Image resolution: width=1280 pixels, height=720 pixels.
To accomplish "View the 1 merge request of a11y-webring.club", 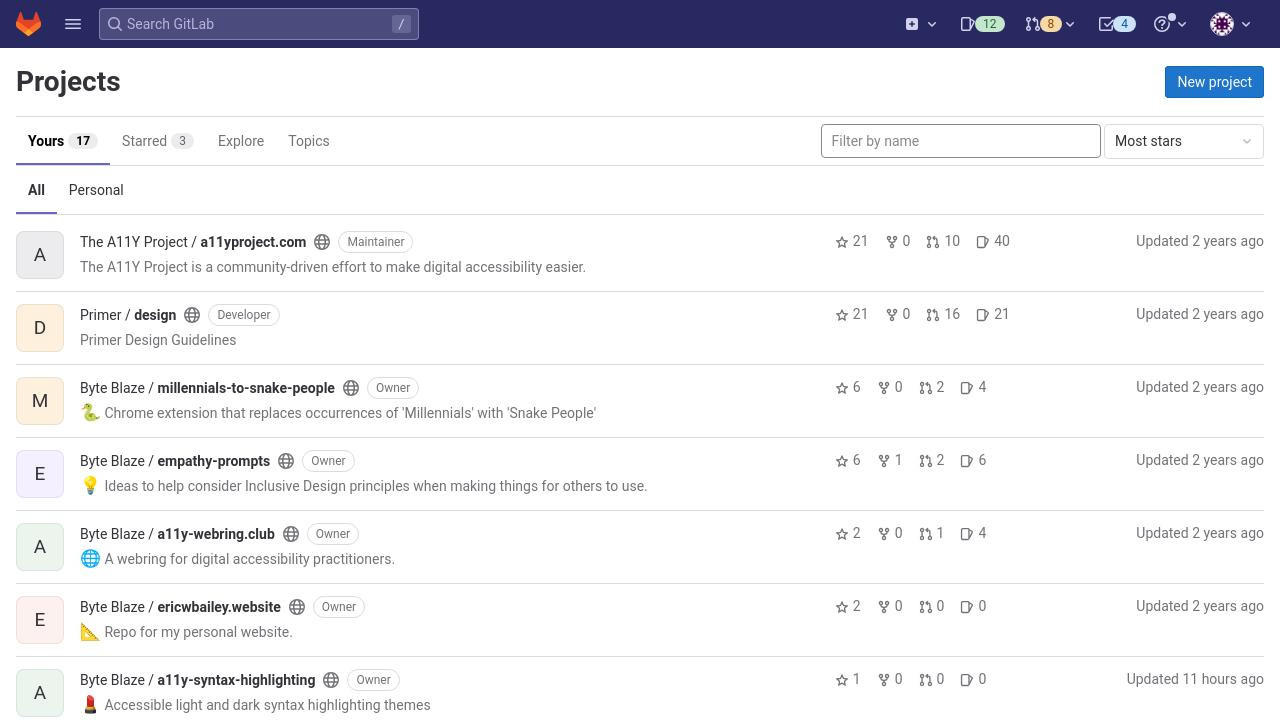I will (x=931, y=534).
